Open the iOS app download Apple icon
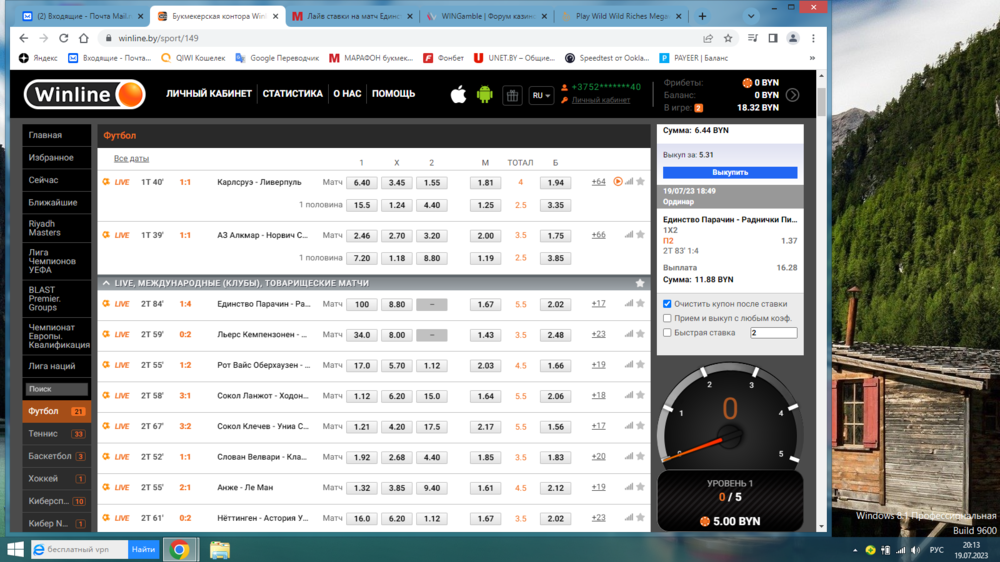 pyautogui.click(x=458, y=95)
